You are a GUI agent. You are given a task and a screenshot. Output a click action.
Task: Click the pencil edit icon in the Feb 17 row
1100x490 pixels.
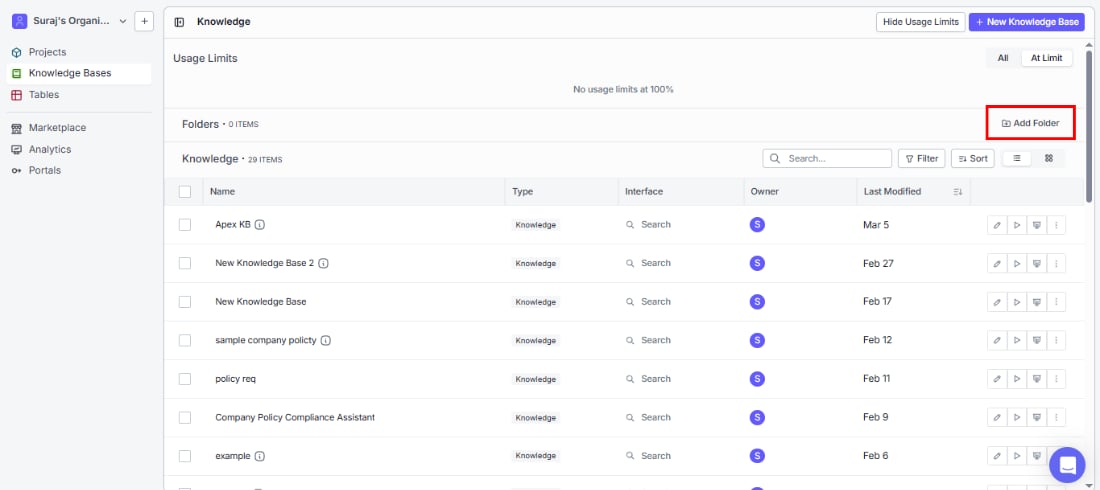point(997,302)
